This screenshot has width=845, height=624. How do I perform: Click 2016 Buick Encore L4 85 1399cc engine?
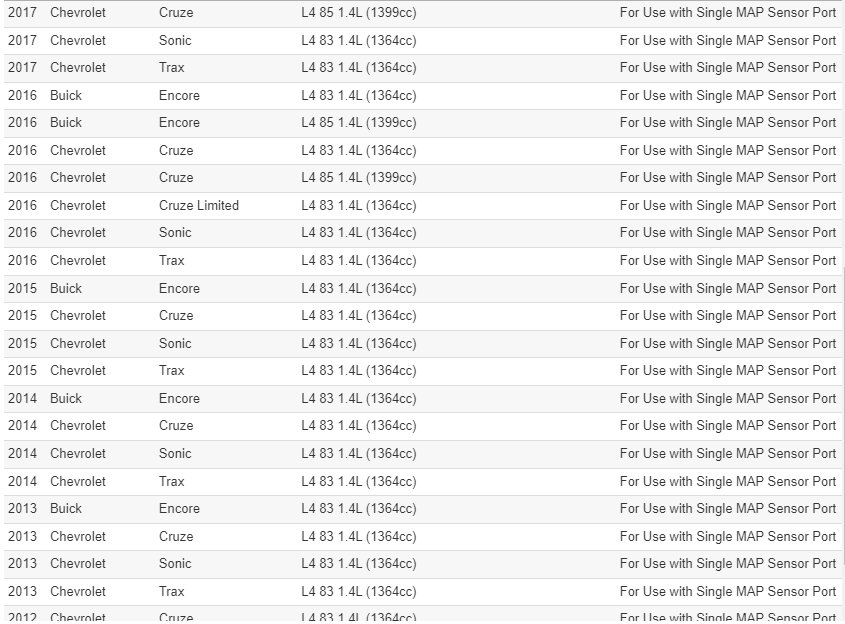click(x=359, y=123)
